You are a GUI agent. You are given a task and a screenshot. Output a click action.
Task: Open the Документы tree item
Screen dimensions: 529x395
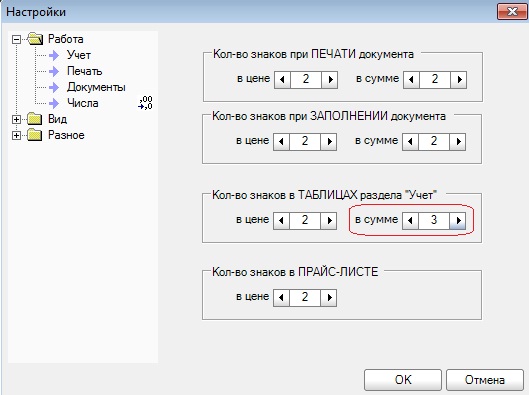point(96,87)
